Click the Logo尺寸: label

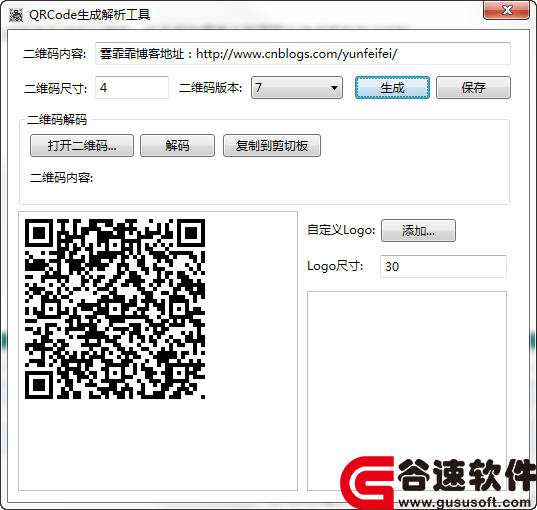(335, 266)
